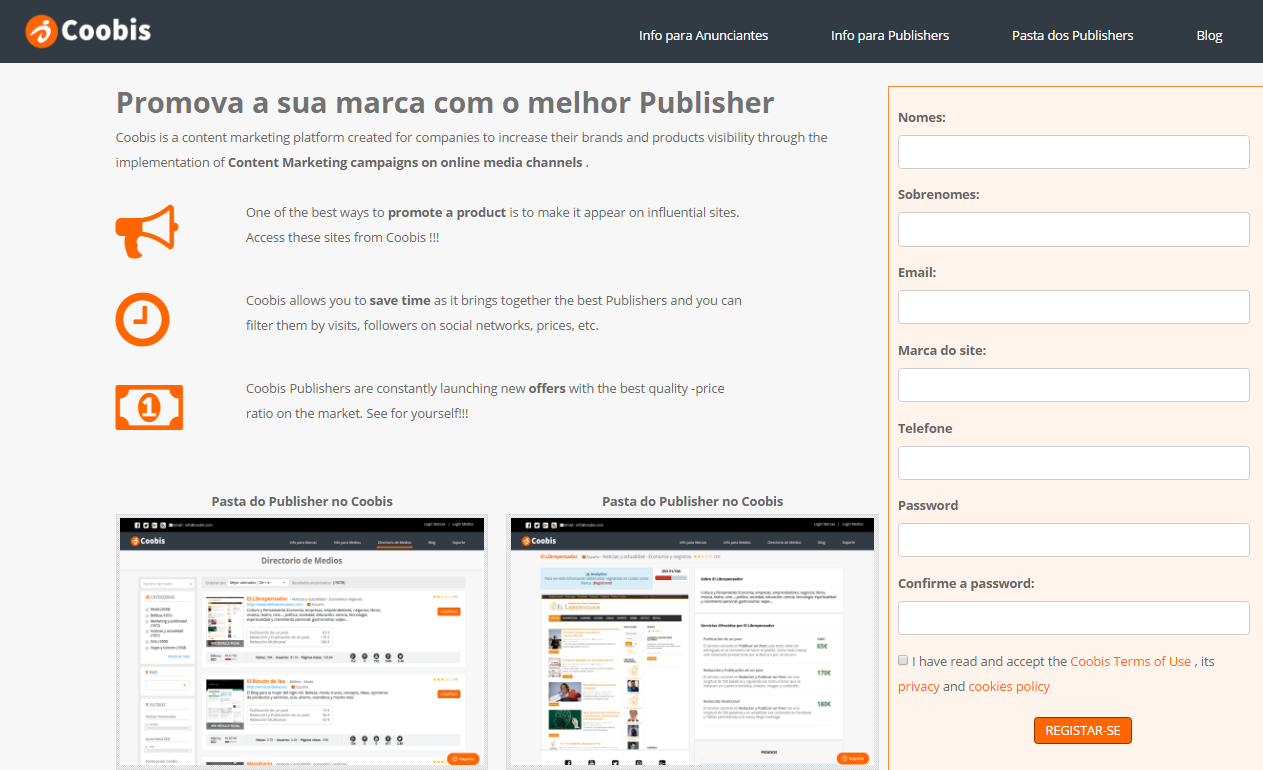The image size is (1263, 770).
Task: Click the bold 'save time' text
Action: [400, 300]
